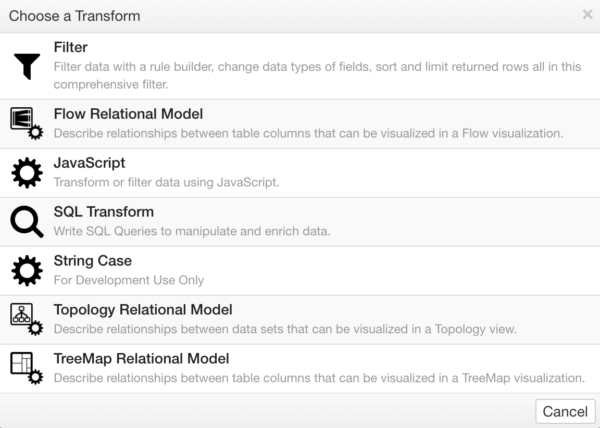Click the Cancel button
Screen dimensions: 600x428
(565, 412)
